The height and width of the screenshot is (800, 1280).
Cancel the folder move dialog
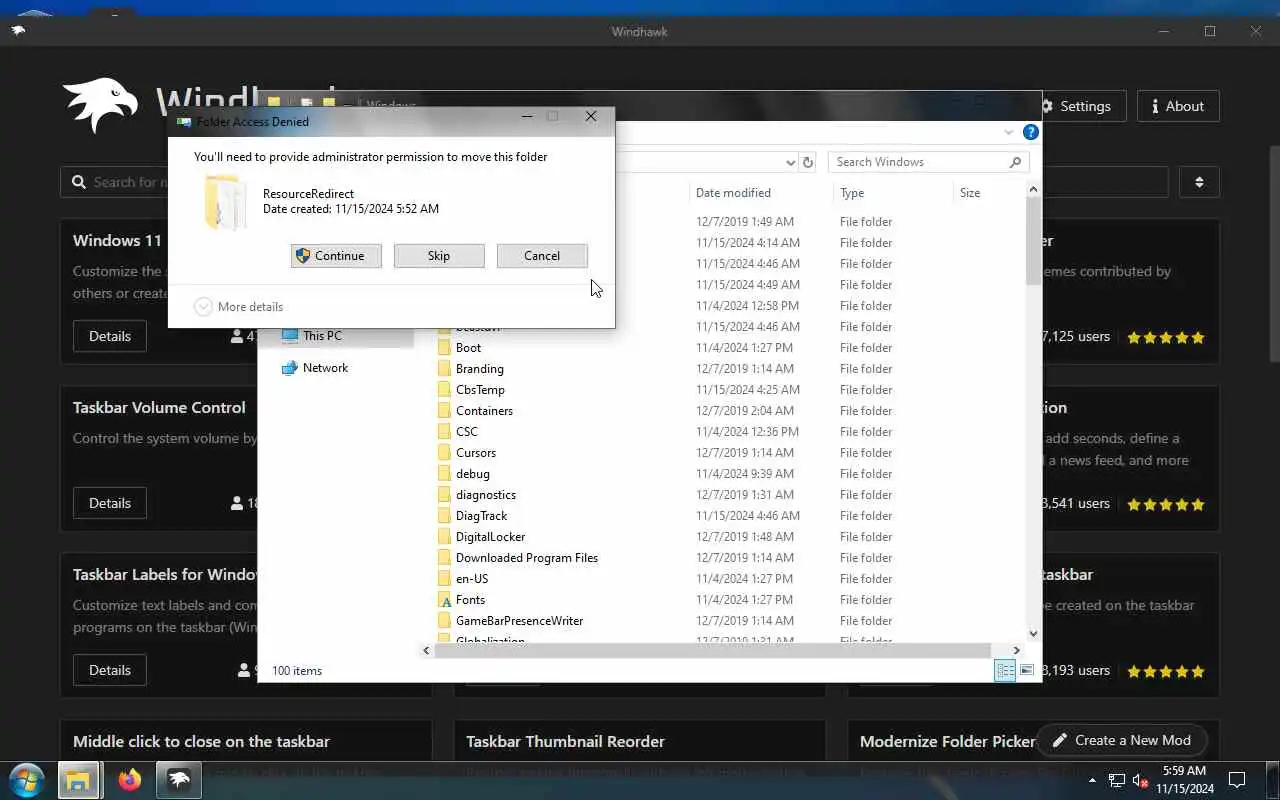tap(542, 256)
